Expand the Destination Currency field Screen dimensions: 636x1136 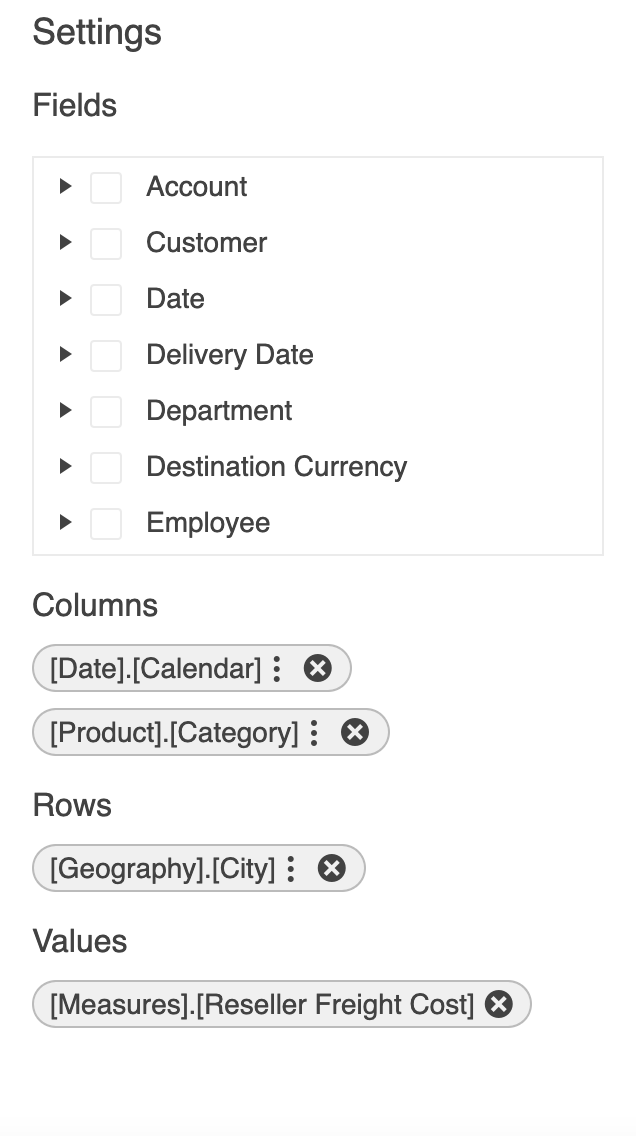tap(65, 467)
